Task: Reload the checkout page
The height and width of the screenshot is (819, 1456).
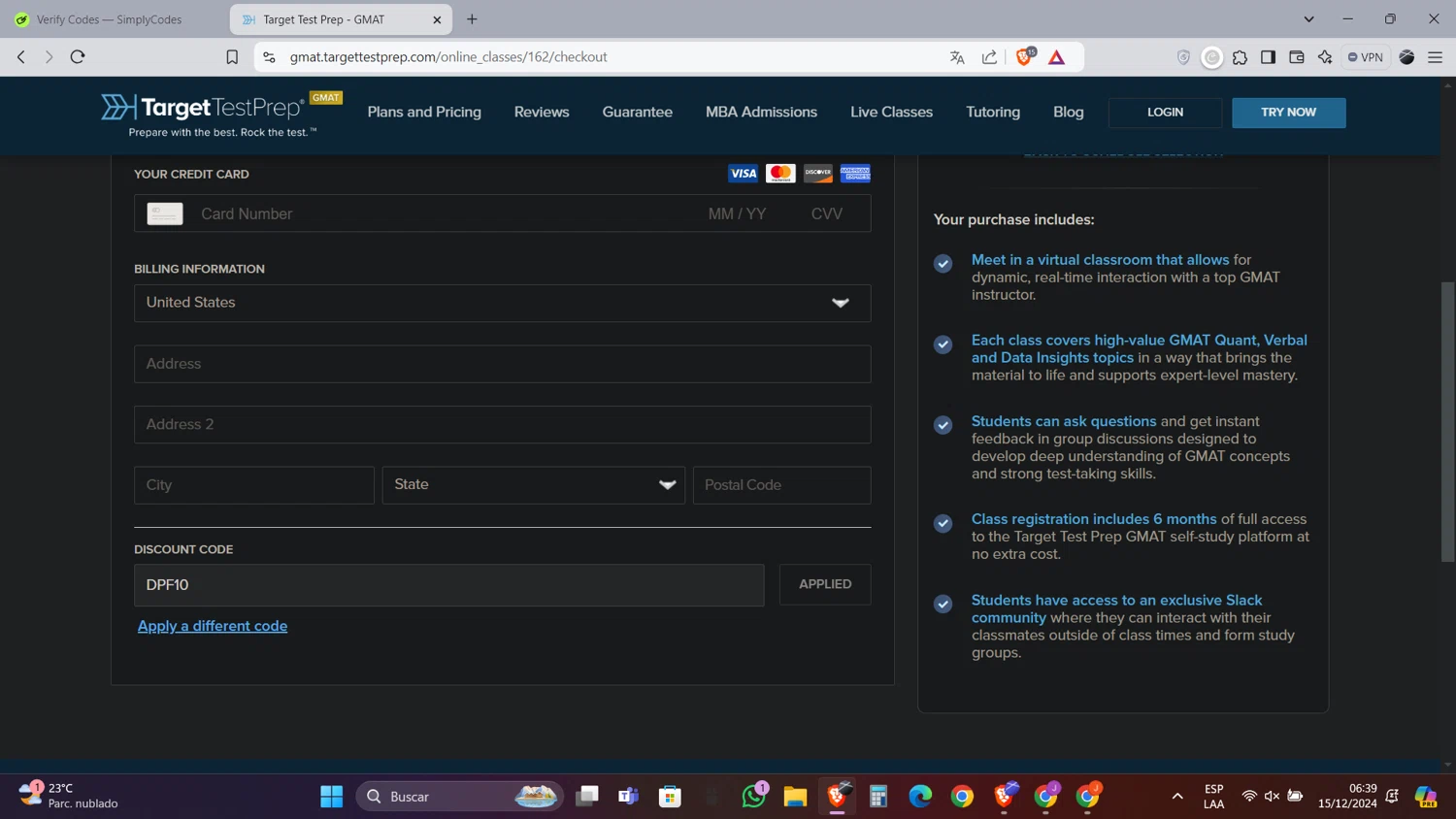Action: 78,57
